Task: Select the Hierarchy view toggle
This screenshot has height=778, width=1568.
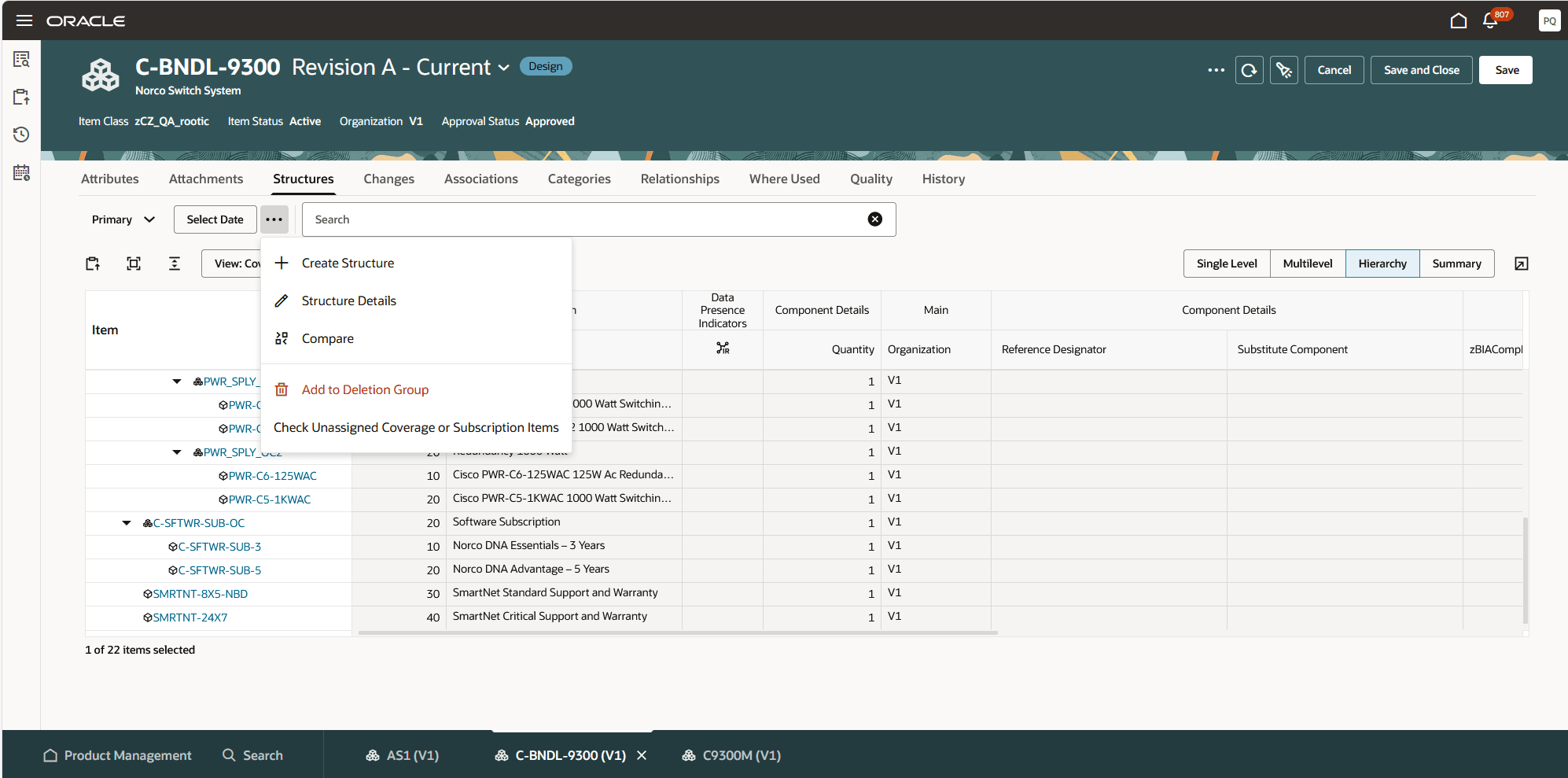Action: click(x=1382, y=264)
